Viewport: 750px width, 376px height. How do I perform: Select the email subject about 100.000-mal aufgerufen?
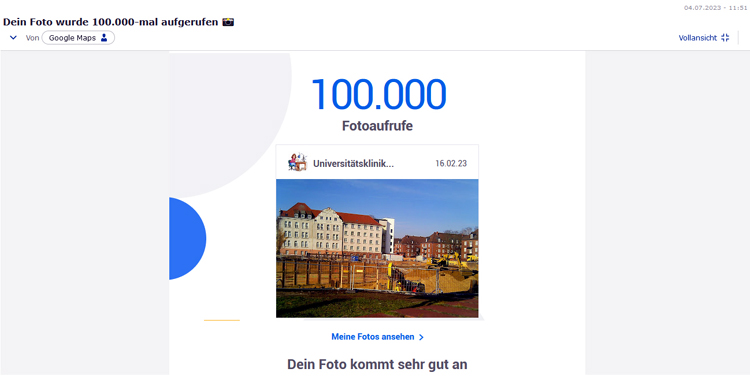(x=110, y=22)
